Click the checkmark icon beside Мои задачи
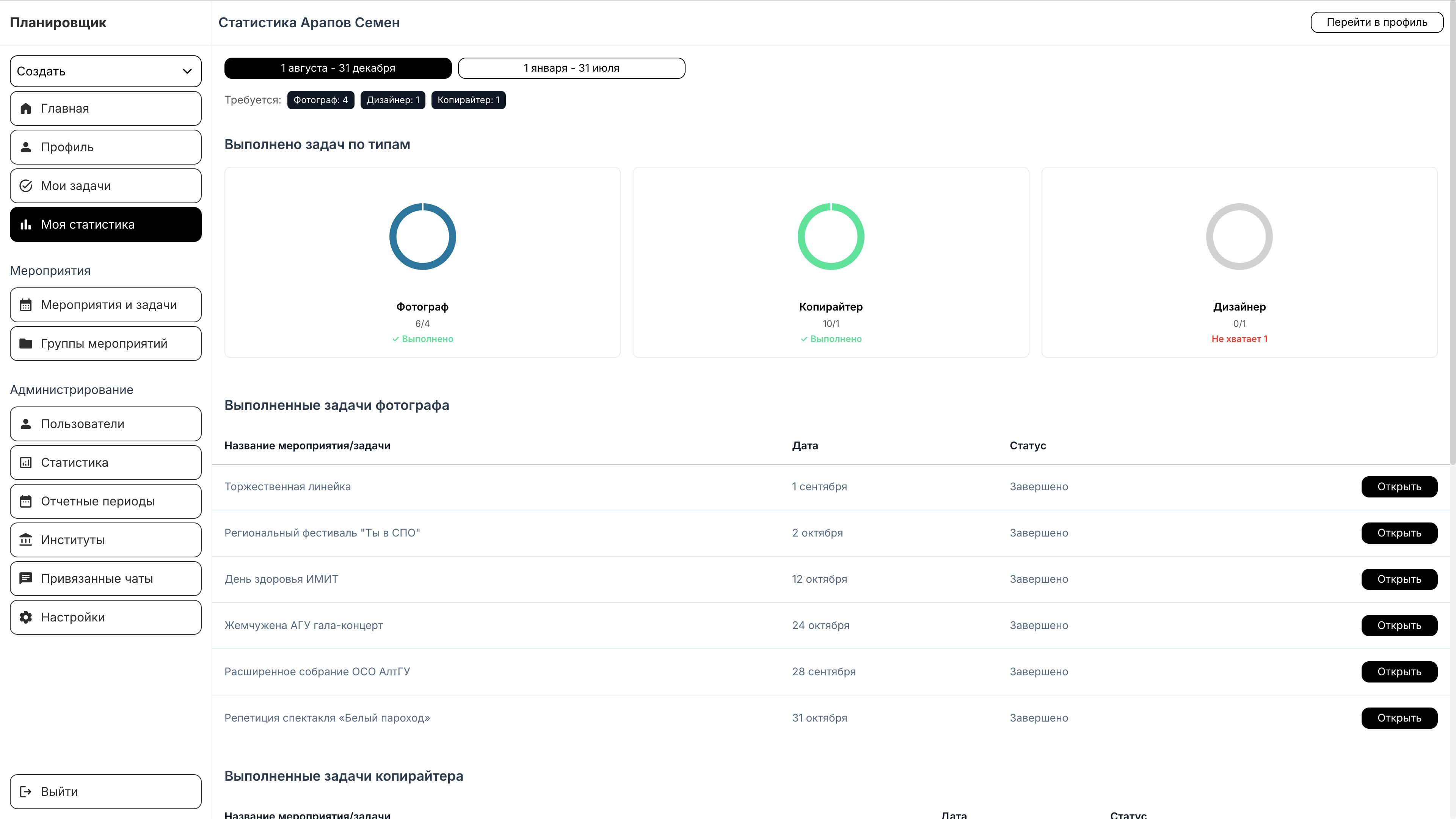Viewport: 1456px width, 819px height. 26,186
